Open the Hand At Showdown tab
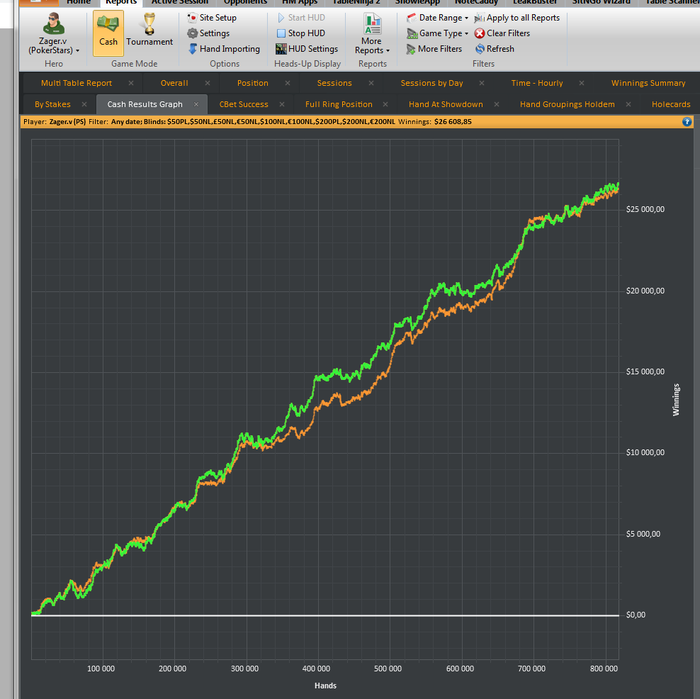 click(446, 104)
